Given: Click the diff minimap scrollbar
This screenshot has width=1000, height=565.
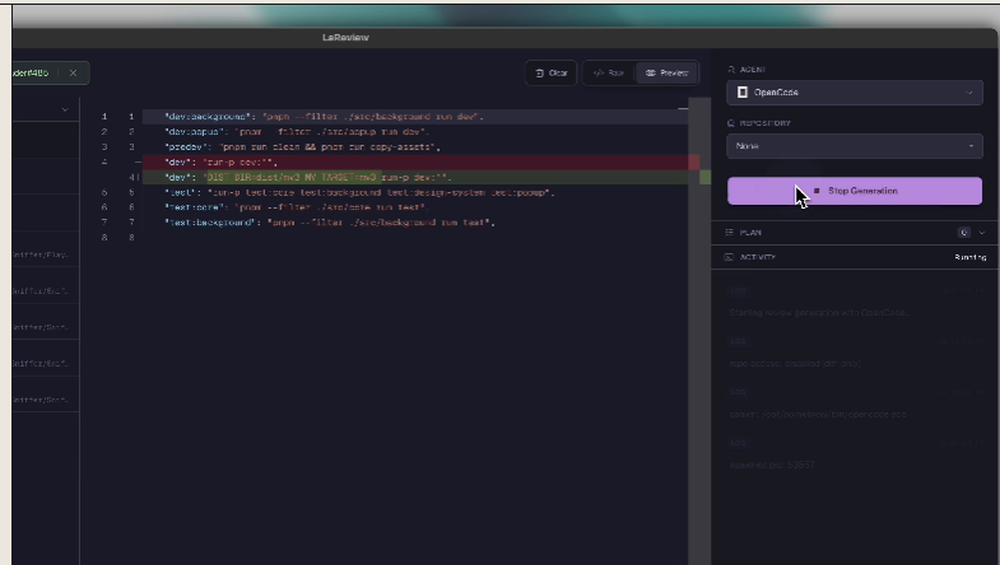Looking at the screenshot, I should [x=700, y=332].
